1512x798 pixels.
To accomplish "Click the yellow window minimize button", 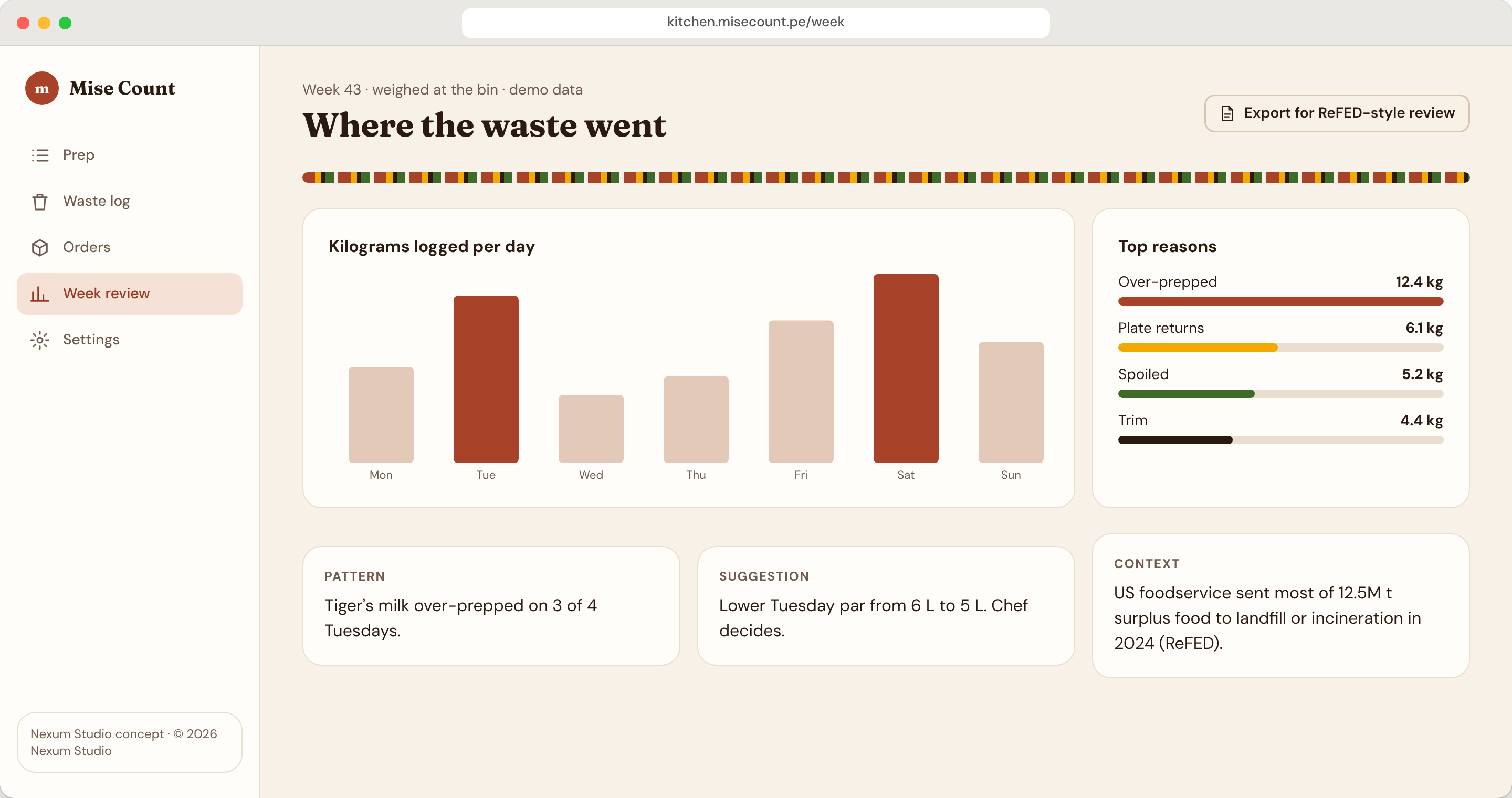I will pyautogui.click(x=44, y=23).
